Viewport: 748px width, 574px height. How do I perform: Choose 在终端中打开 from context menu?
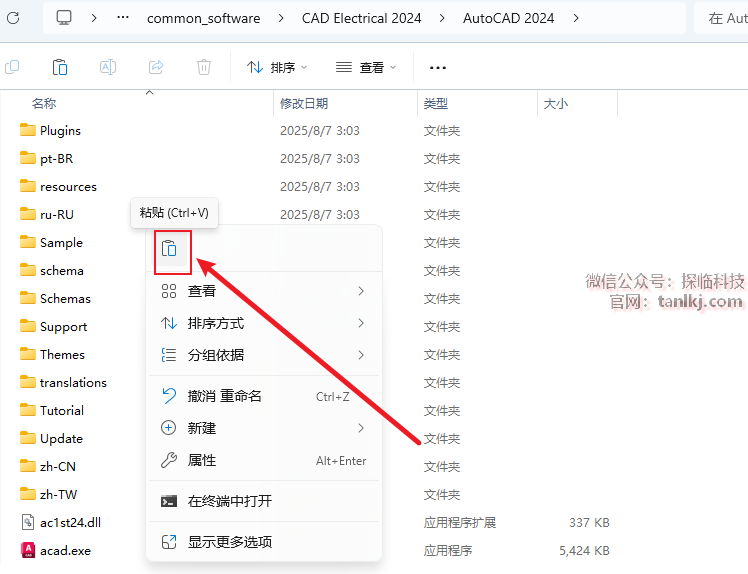(230, 501)
